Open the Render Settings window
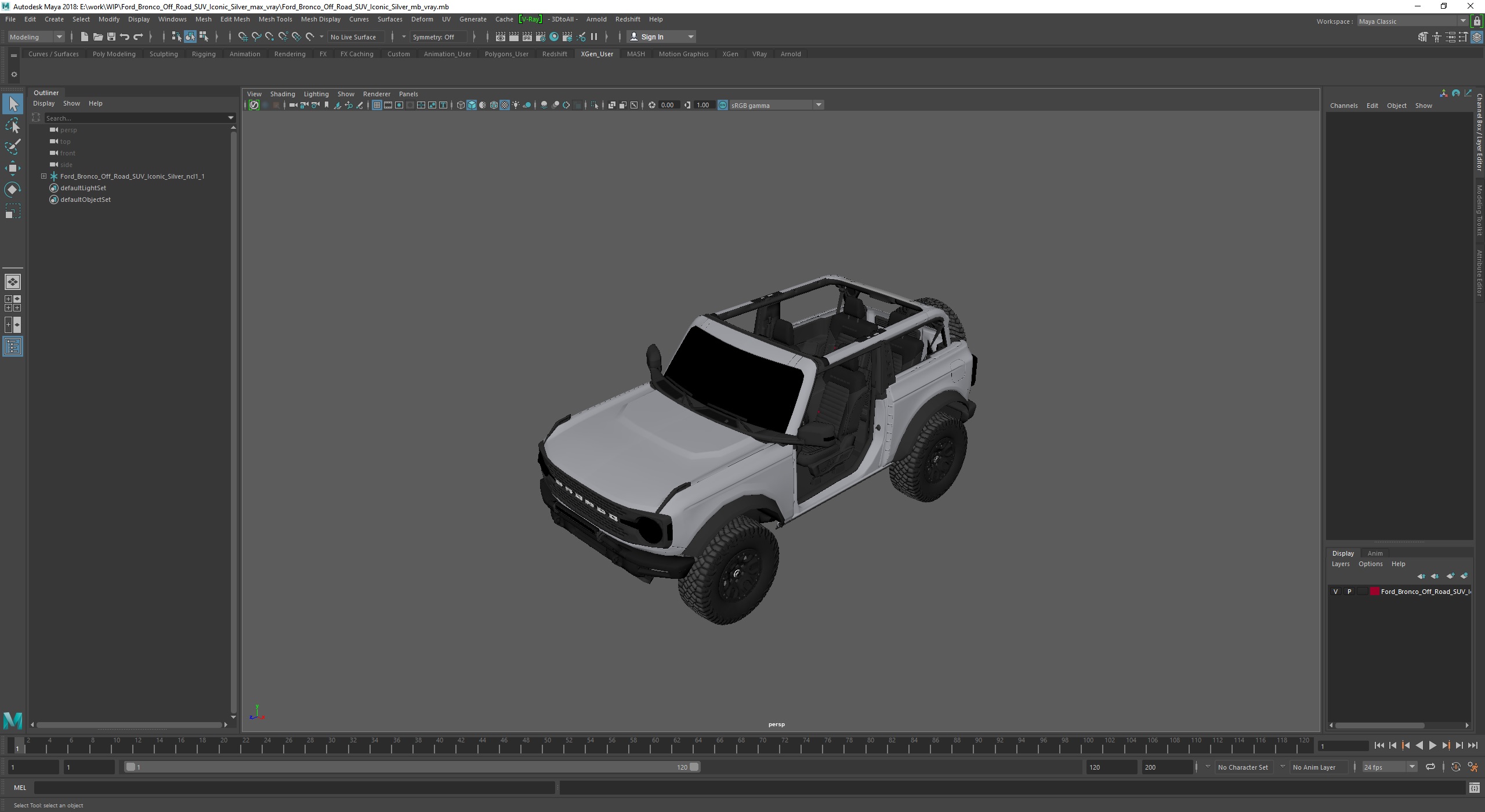This screenshot has width=1485, height=812. [540, 37]
